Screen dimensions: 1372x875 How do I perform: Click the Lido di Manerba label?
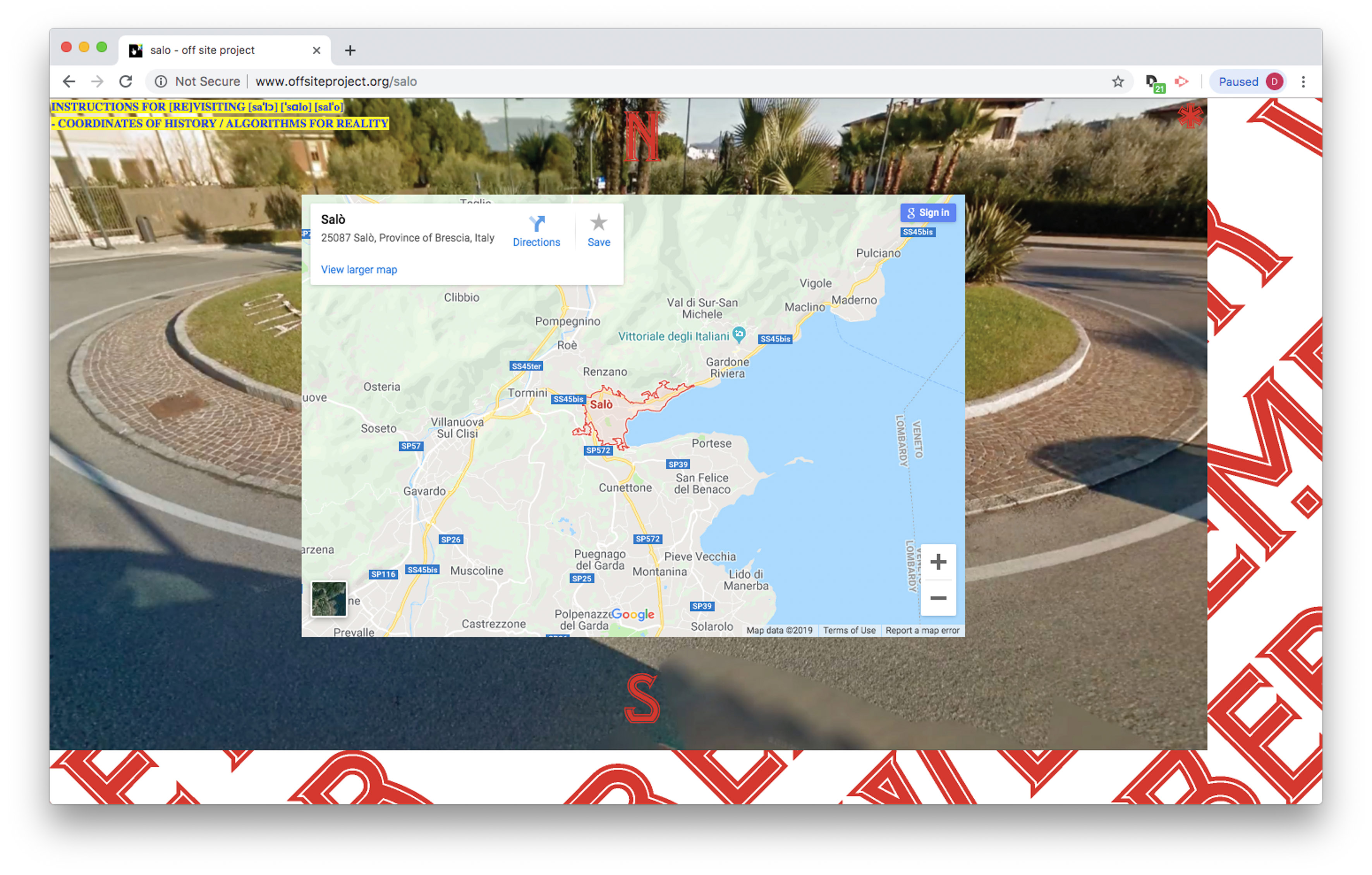[746, 580]
